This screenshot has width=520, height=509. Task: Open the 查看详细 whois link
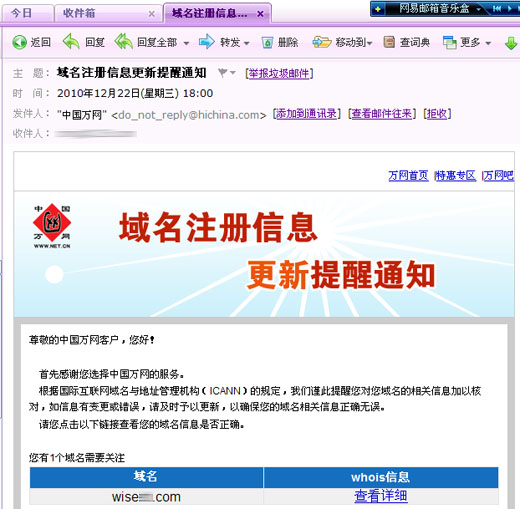click(381, 496)
